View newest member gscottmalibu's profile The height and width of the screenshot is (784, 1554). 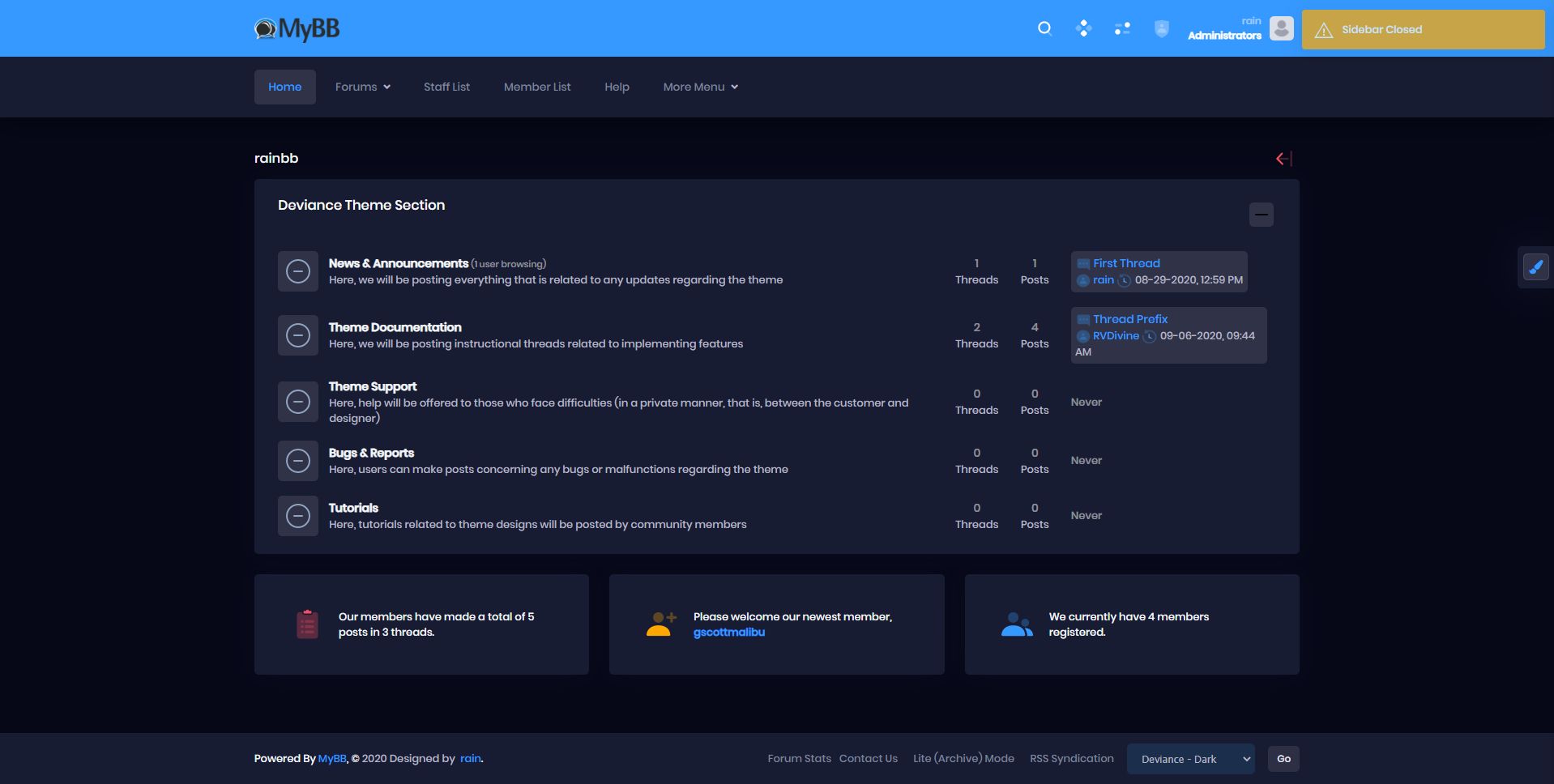pos(728,633)
